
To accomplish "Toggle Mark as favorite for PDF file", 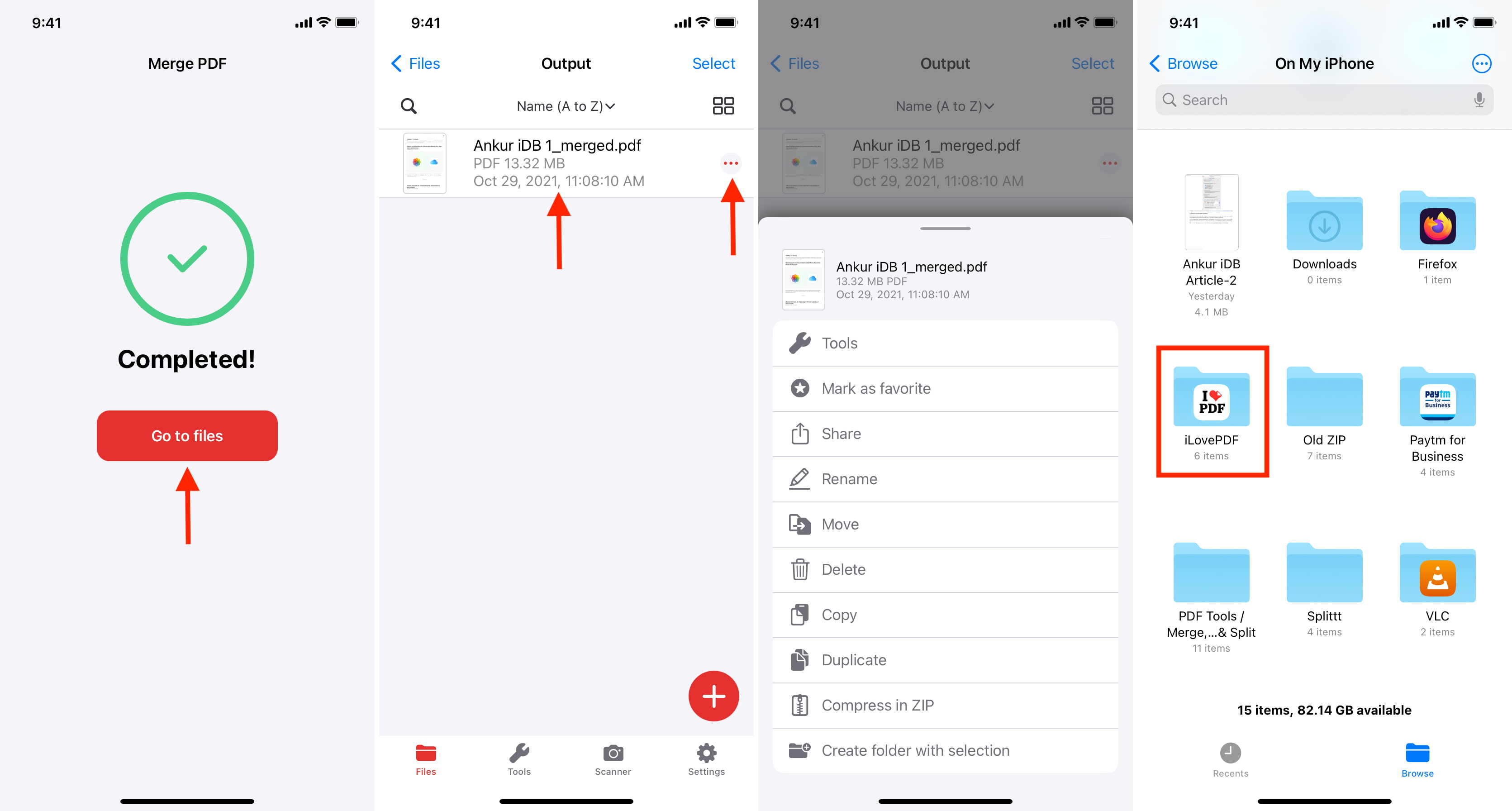I will coord(945,388).
